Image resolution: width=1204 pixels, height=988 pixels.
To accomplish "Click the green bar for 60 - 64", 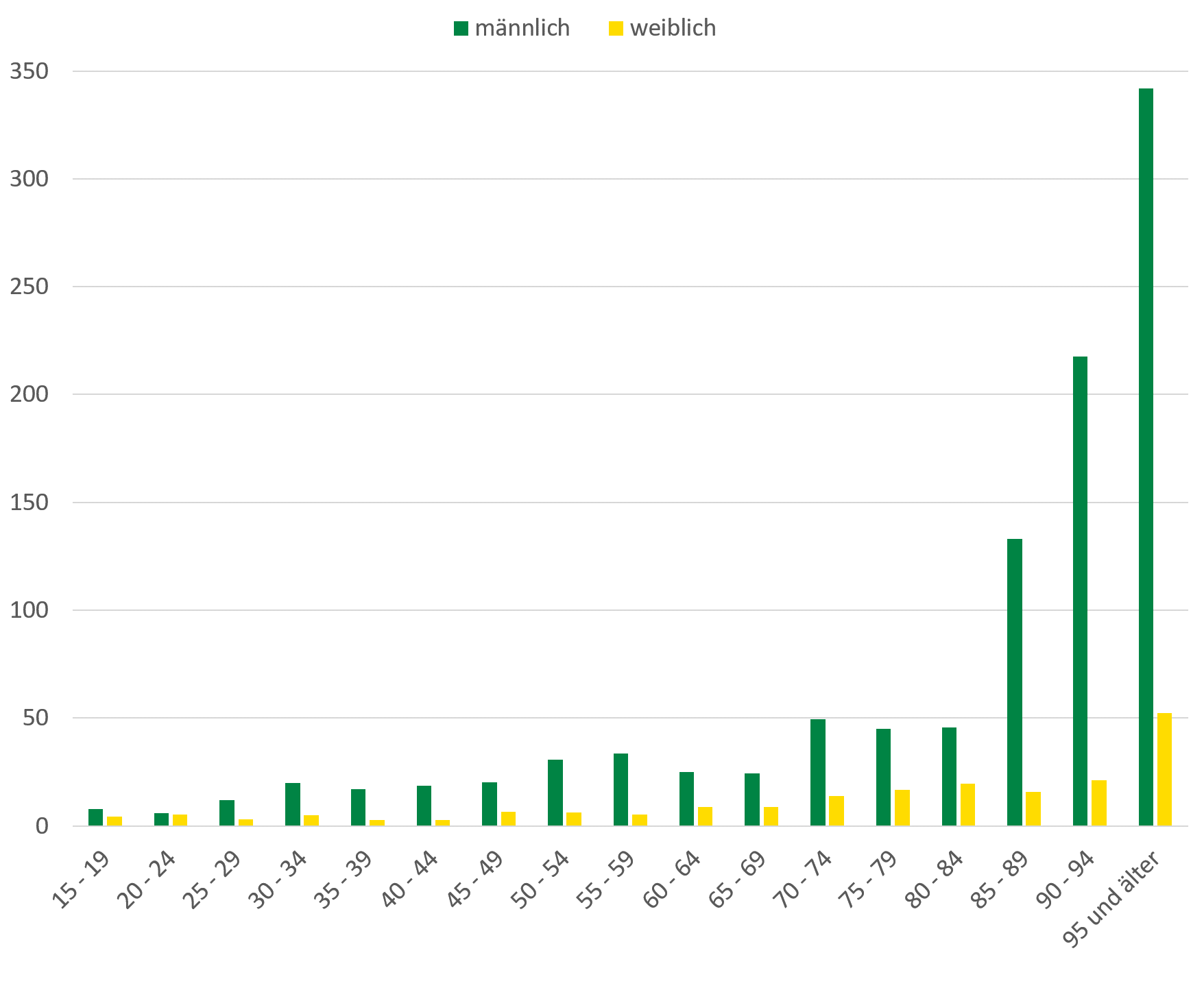I will coord(686,799).
